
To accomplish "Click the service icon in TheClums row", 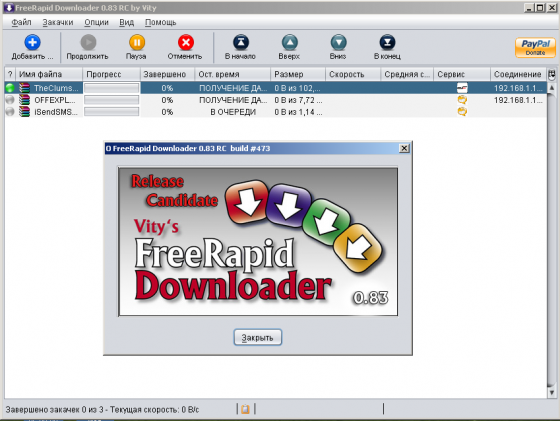I will pyautogui.click(x=462, y=88).
